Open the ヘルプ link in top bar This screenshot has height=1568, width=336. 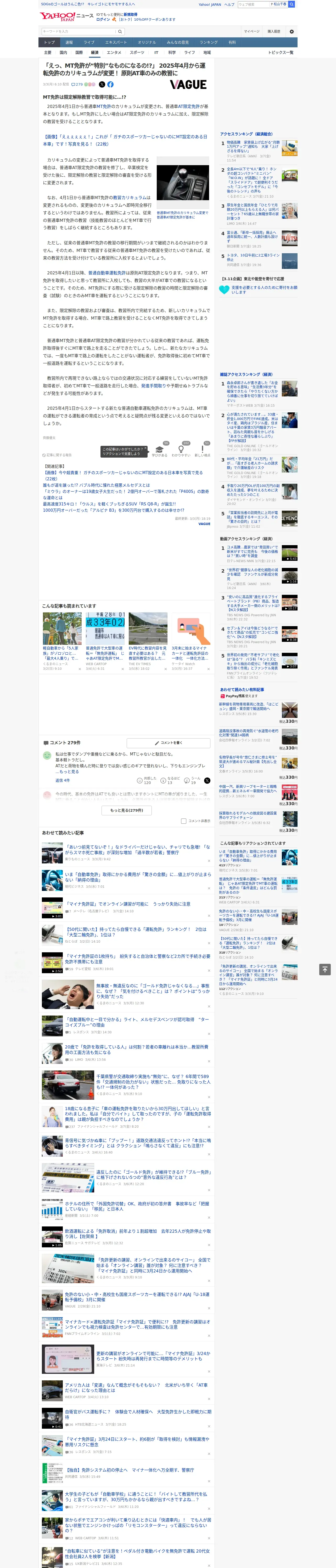tap(229, 4)
